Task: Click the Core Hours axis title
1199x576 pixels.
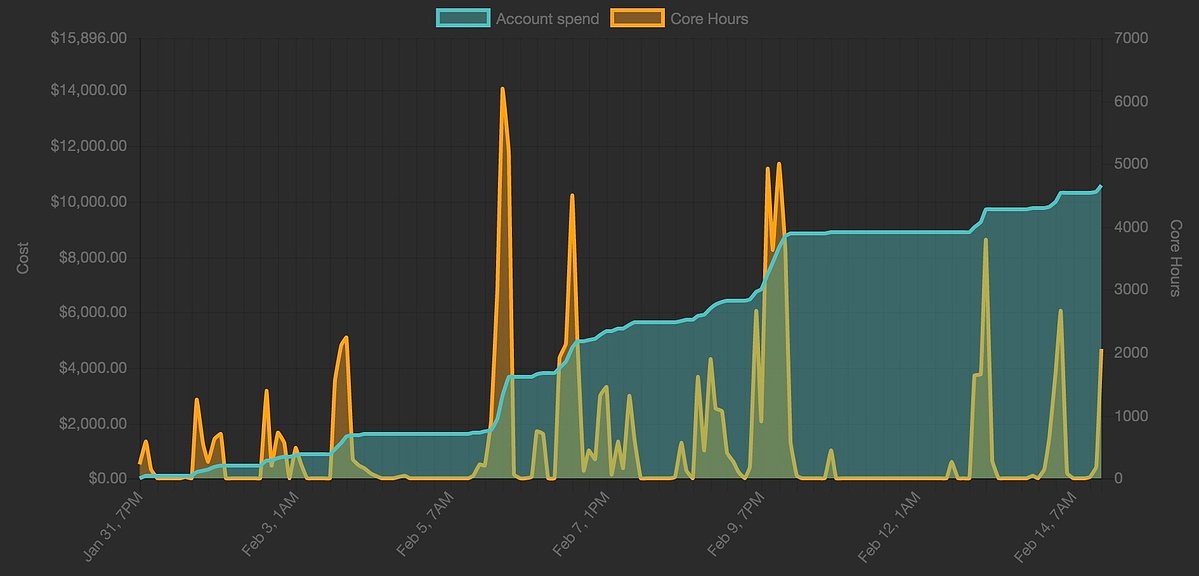Action: pos(1177,258)
